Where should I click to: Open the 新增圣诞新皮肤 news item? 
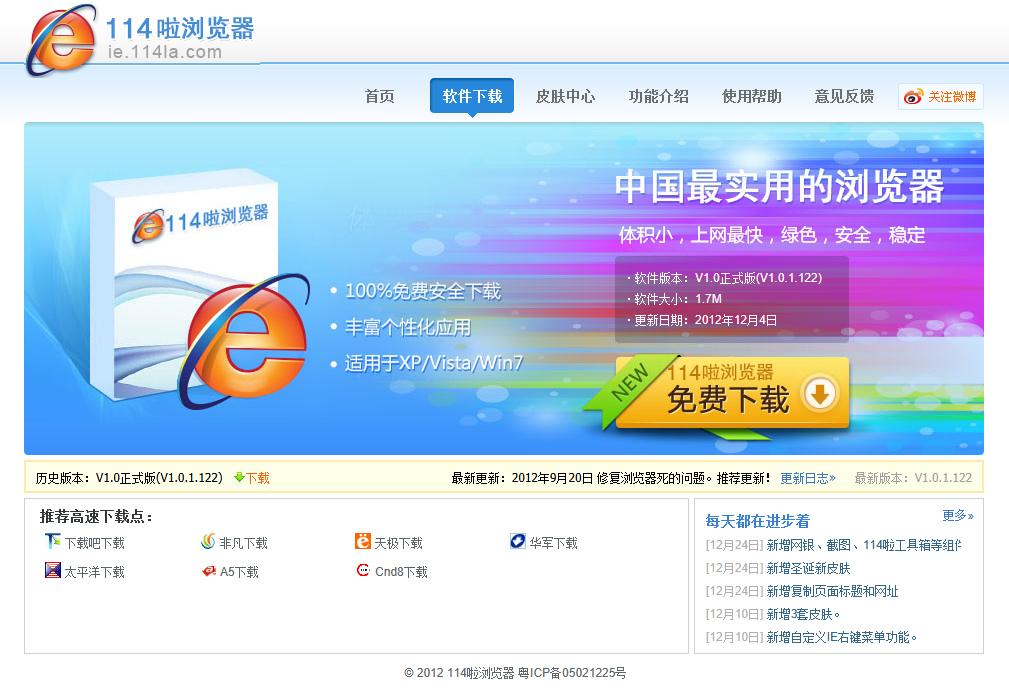pyautogui.click(x=808, y=568)
